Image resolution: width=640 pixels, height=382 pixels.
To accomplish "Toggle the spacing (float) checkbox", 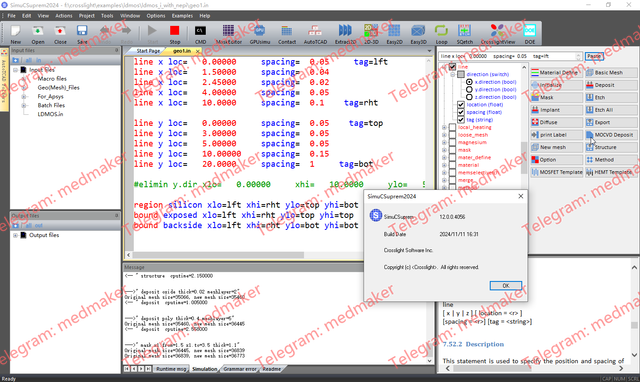I will click(x=461, y=112).
